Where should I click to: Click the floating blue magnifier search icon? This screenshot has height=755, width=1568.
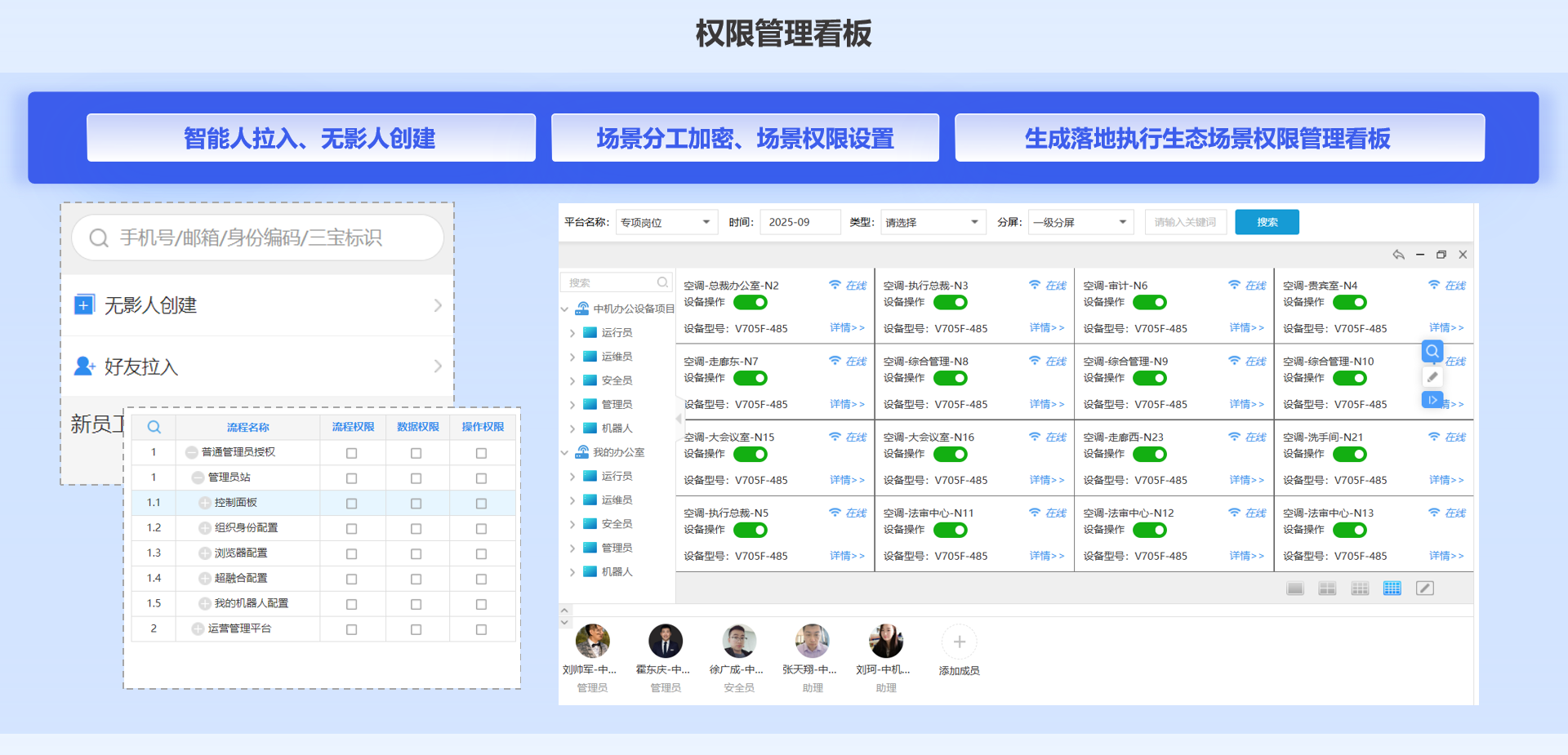1432,352
